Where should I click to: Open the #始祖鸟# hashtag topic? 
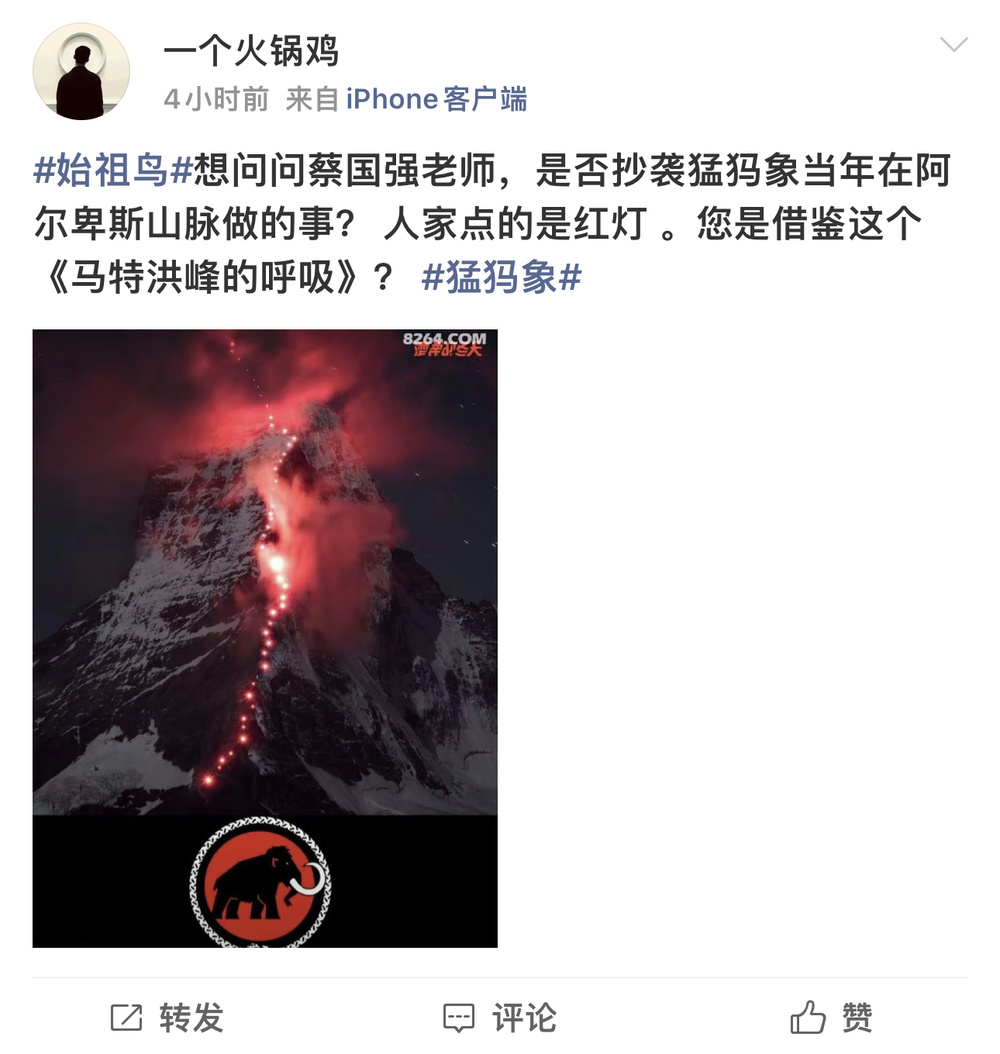click(x=113, y=170)
